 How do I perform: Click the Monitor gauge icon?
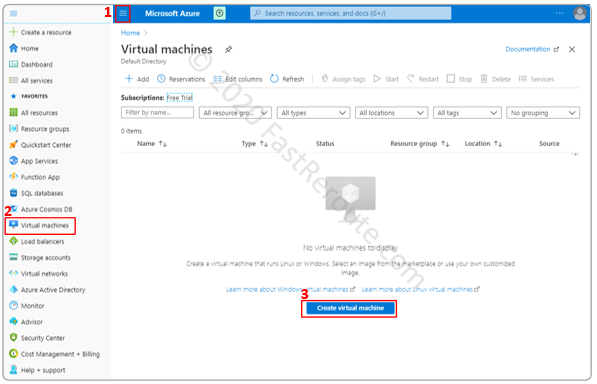13,305
